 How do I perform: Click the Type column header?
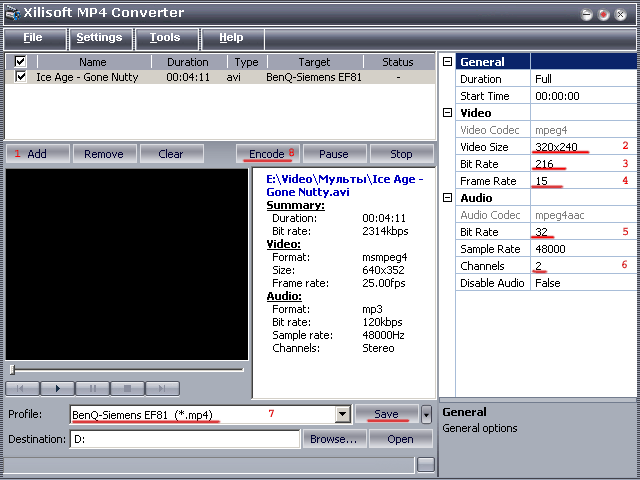click(247, 62)
